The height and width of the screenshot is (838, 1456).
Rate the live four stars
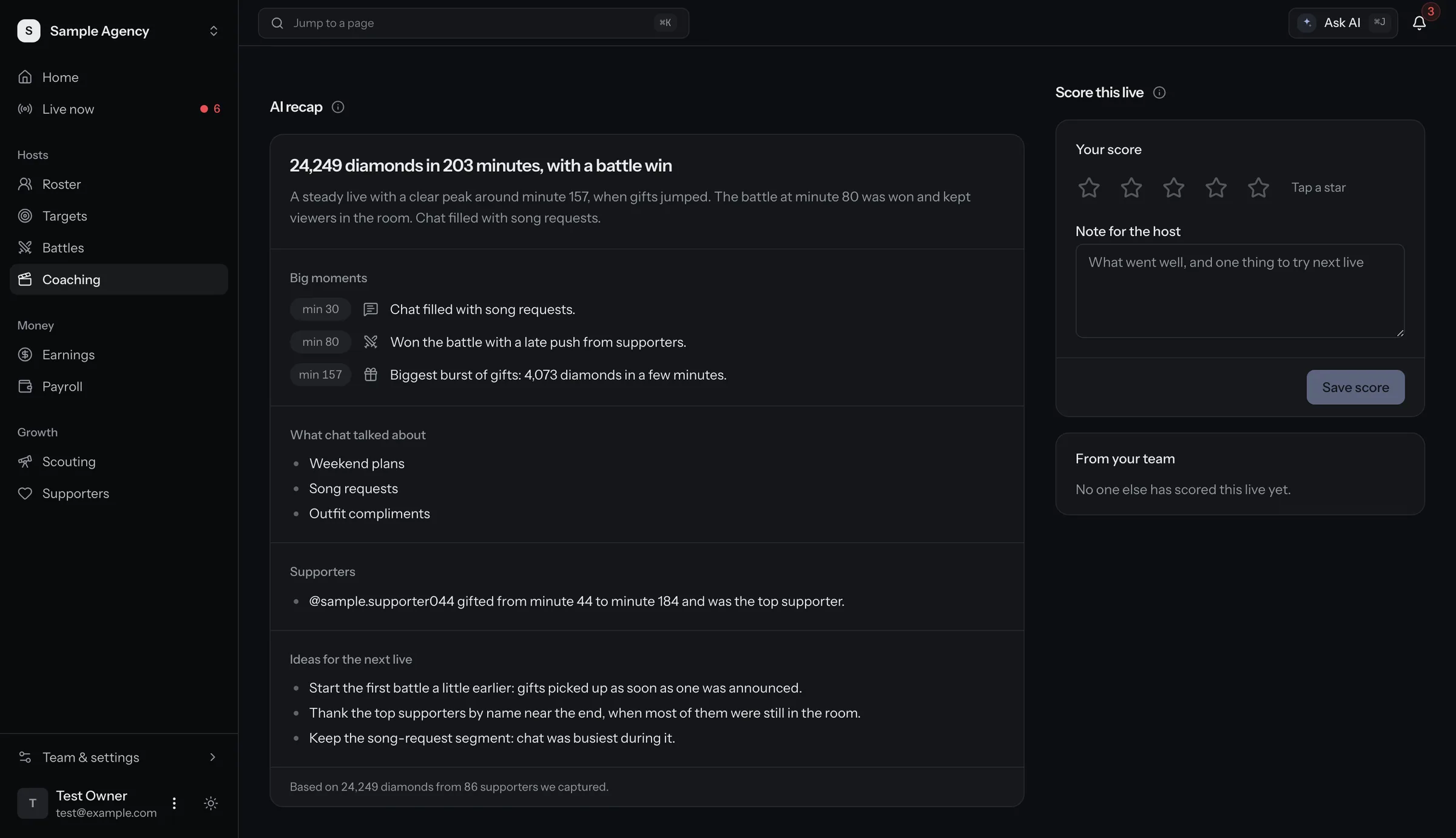[x=1216, y=188]
